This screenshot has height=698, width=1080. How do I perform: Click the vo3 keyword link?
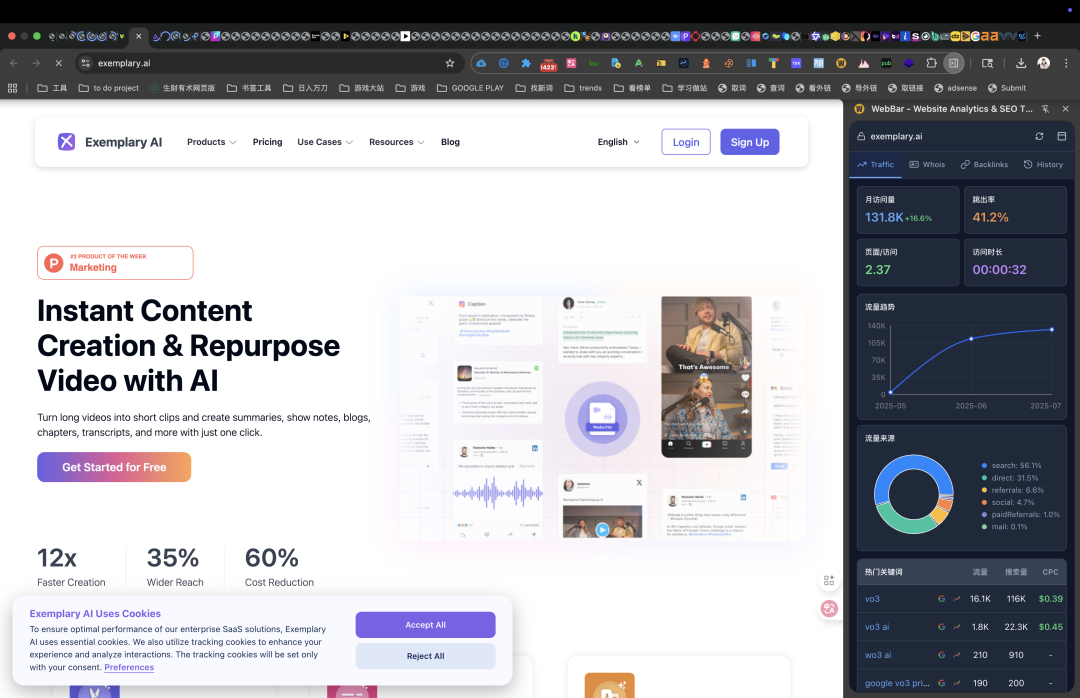(872, 599)
